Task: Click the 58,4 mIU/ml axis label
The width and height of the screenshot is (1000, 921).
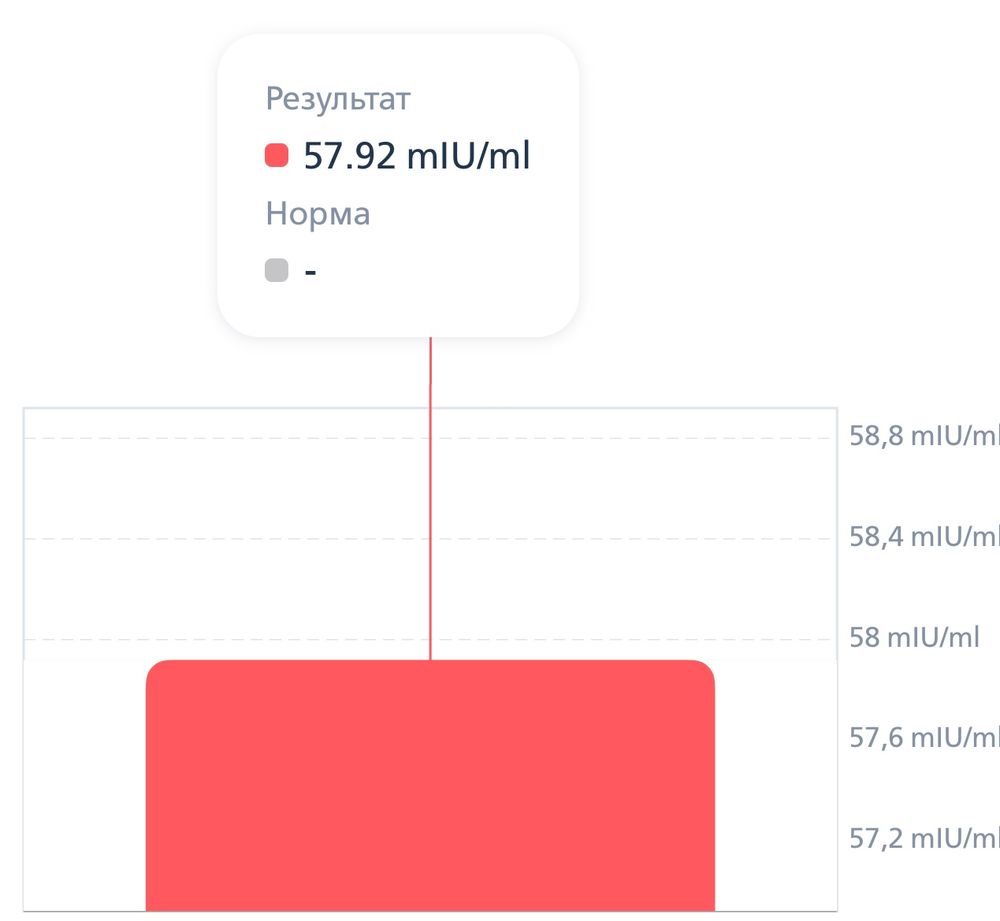Action: coord(923,537)
